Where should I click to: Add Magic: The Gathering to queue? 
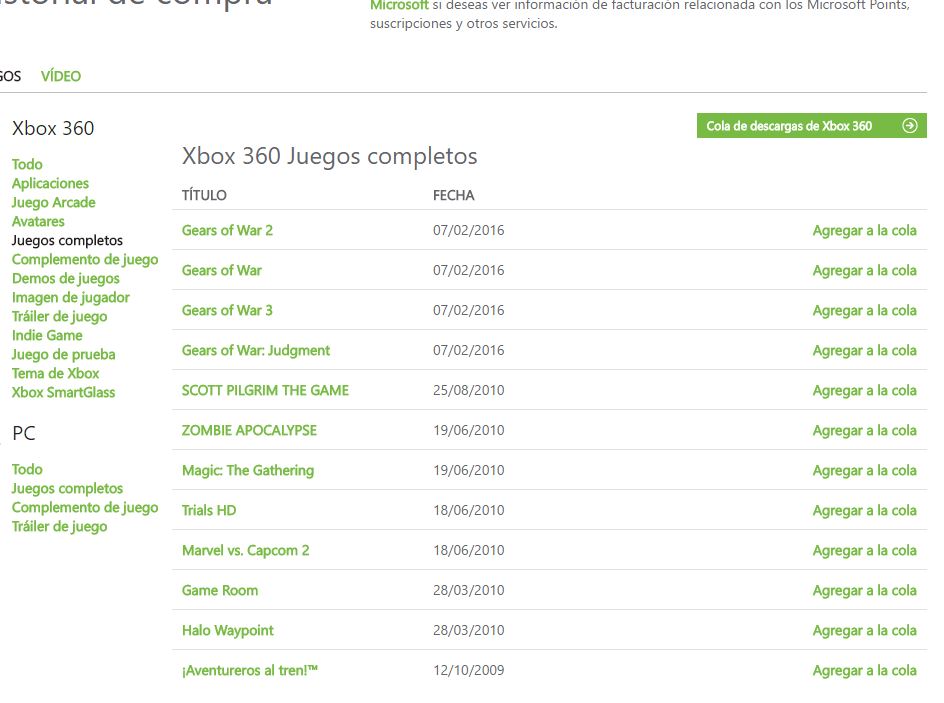(865, 471)
